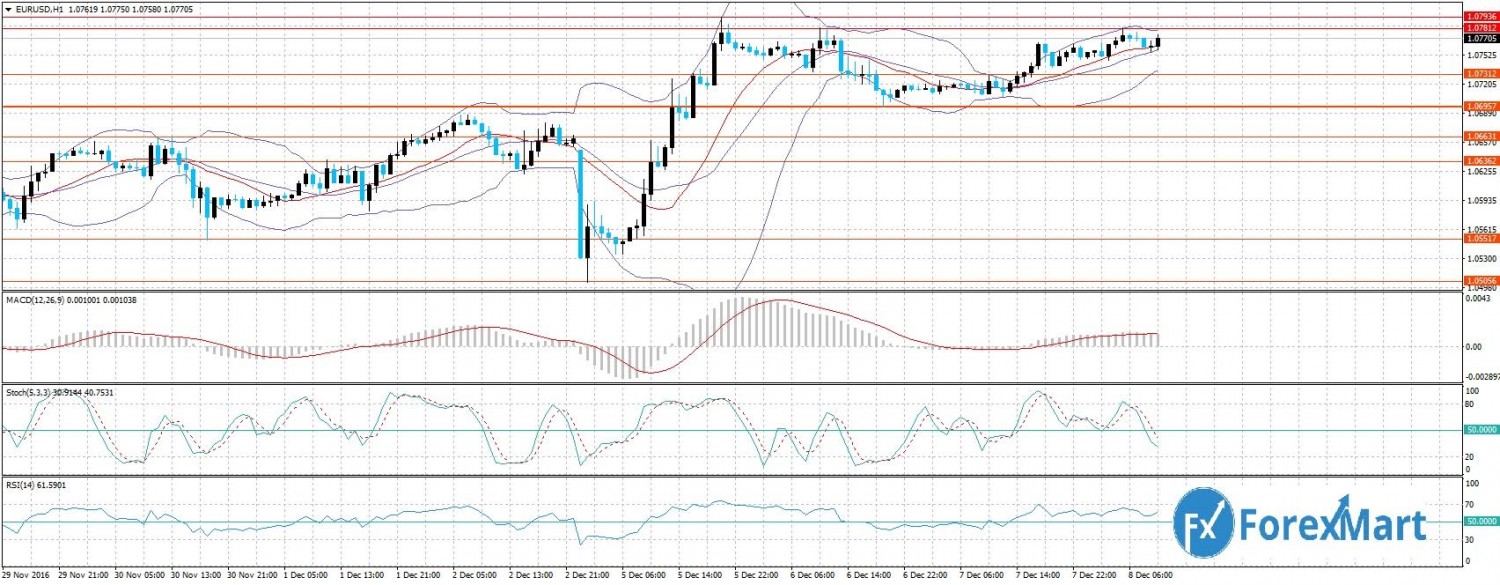Click the RSI 50.0000 level tag

(x=1480, y=521)
